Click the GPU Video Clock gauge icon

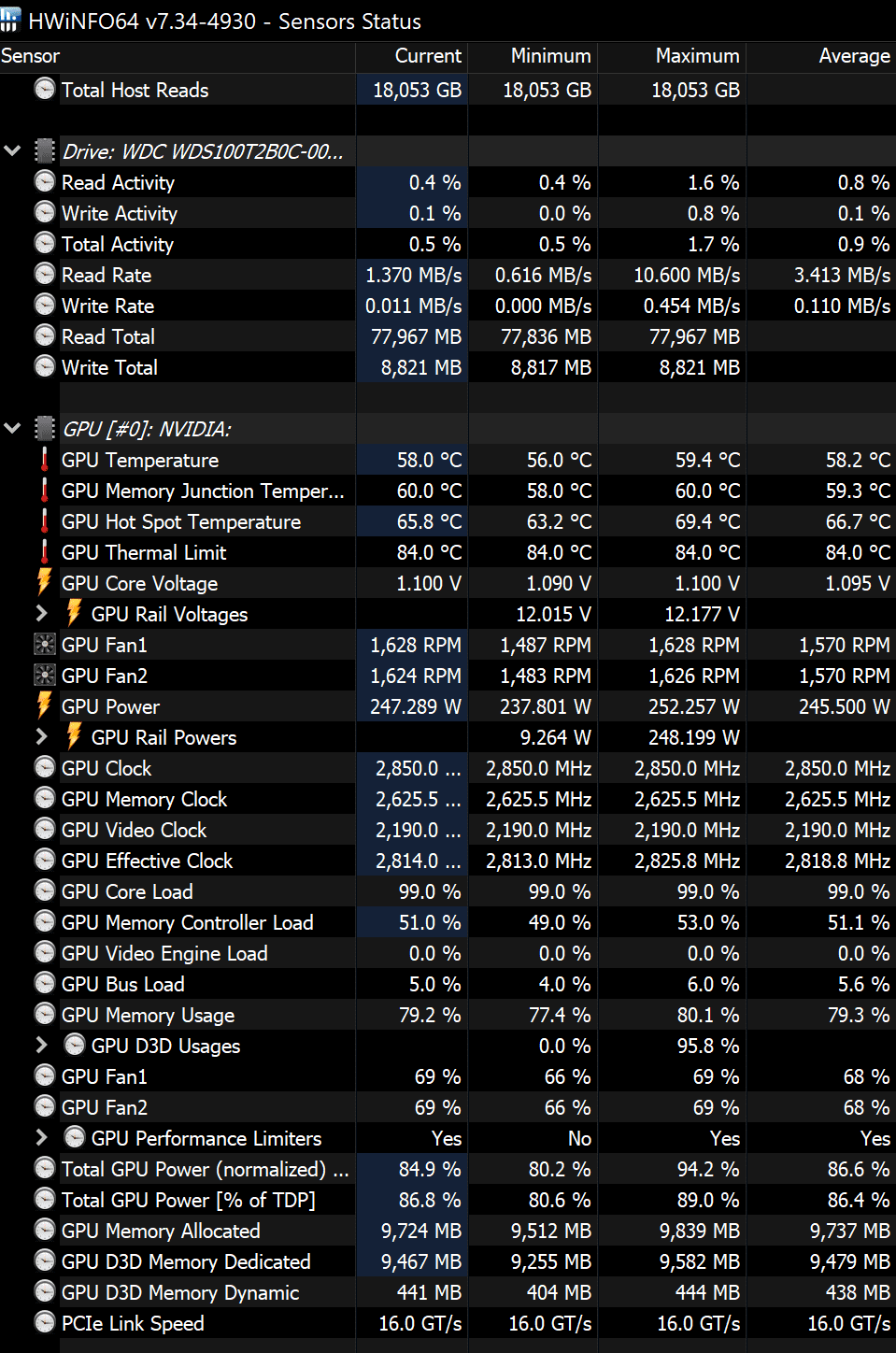tap(44, 829)
